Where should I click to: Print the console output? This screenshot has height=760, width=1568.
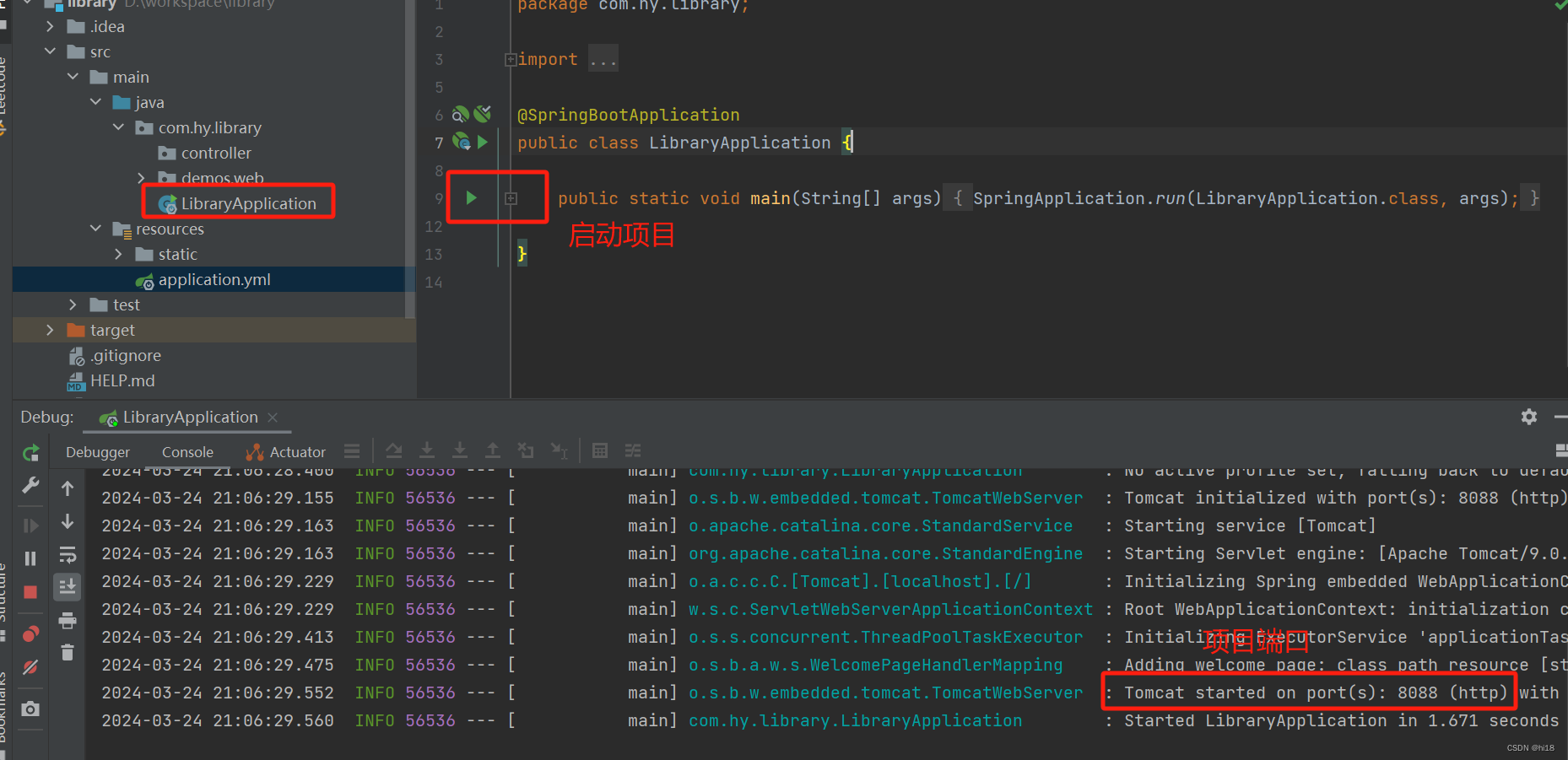[68, 621]
